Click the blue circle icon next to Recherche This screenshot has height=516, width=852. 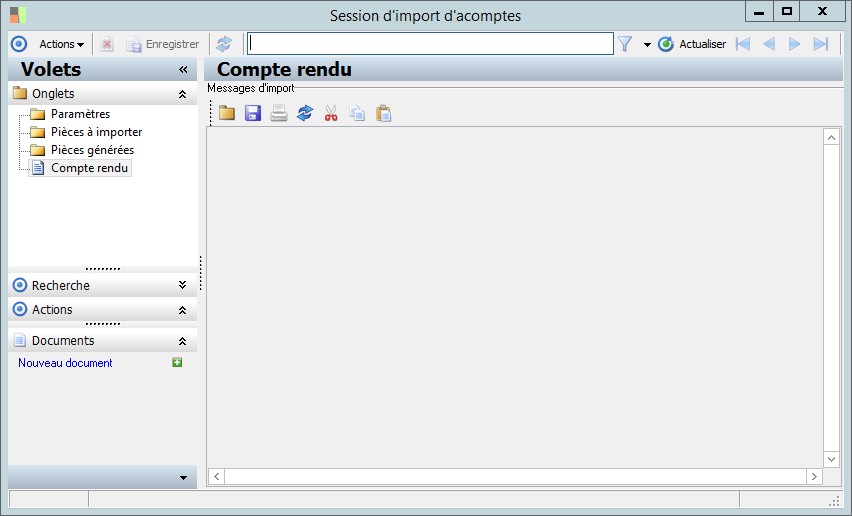[x=20, y=285]
